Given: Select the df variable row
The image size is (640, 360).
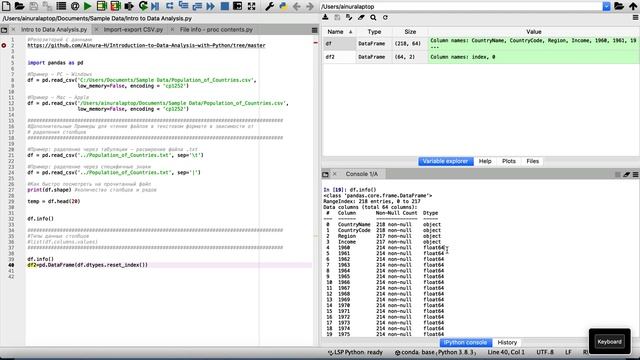Looking at the screenshot, I should pos(481,43).
